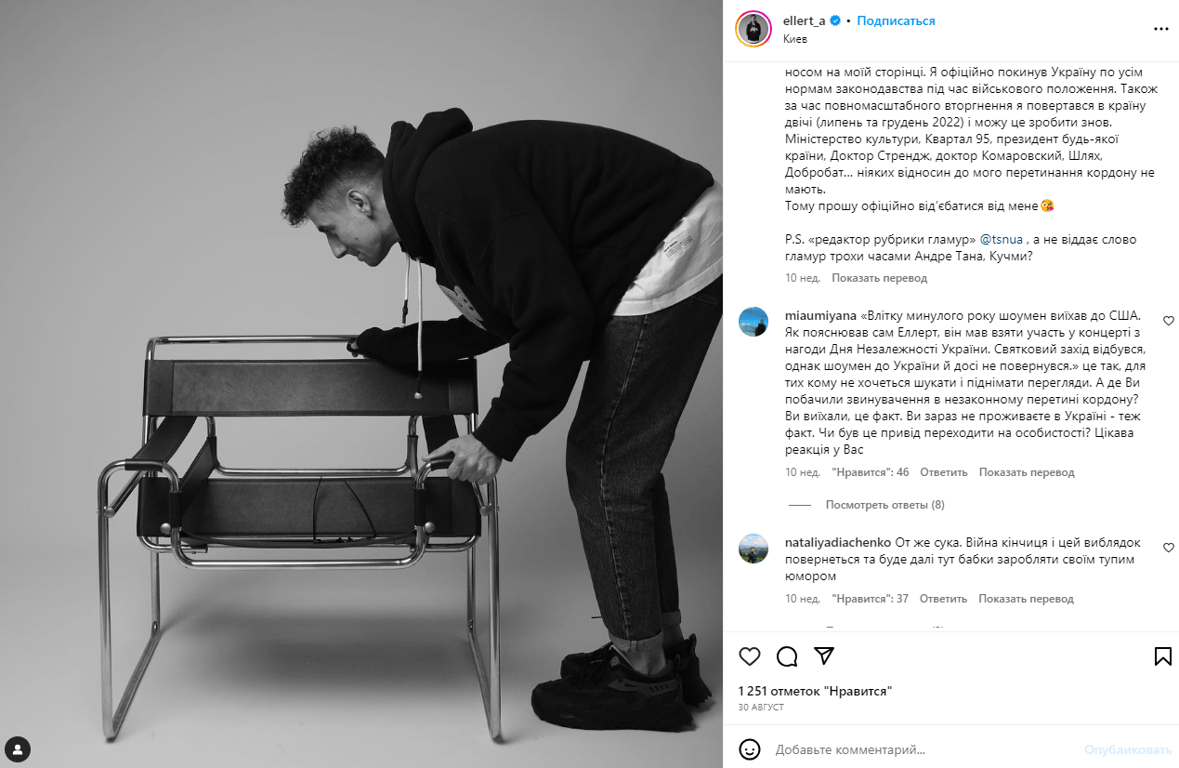Click tagged people icon on photo
The width and height of the screenshot is (1179, 768).
pos(17,749)
